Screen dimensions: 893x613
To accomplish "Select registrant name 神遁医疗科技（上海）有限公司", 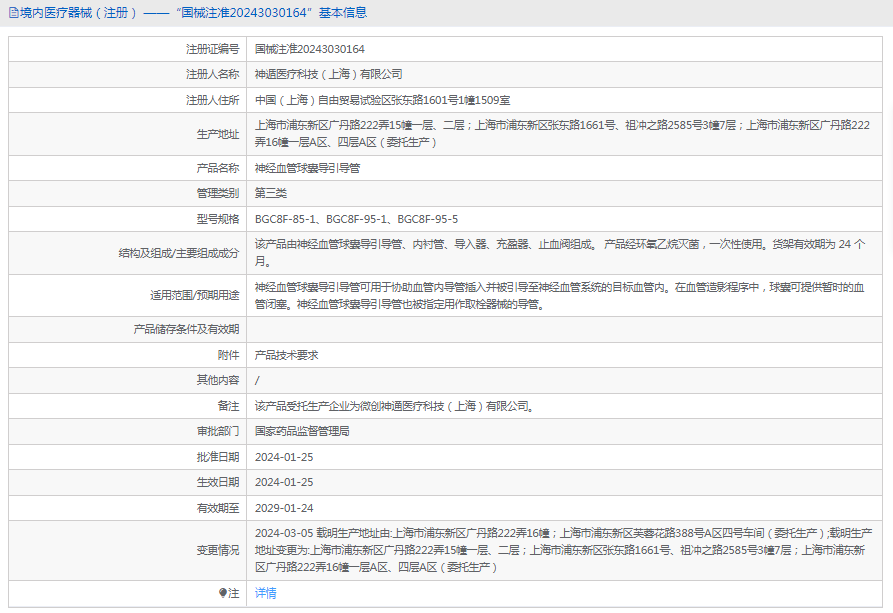I will [x=329, y=74].
